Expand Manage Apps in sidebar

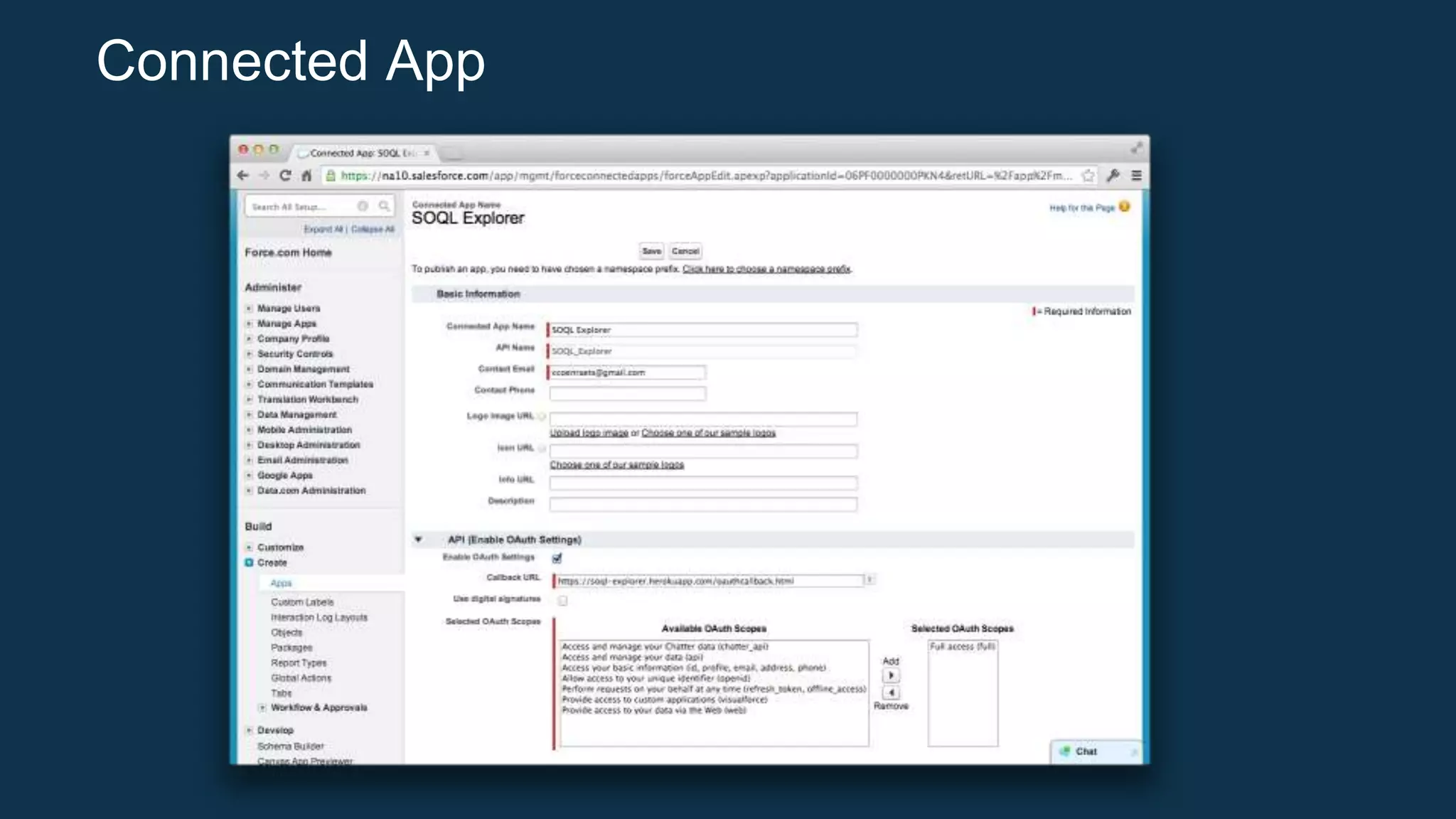click(x=249, y=323)
